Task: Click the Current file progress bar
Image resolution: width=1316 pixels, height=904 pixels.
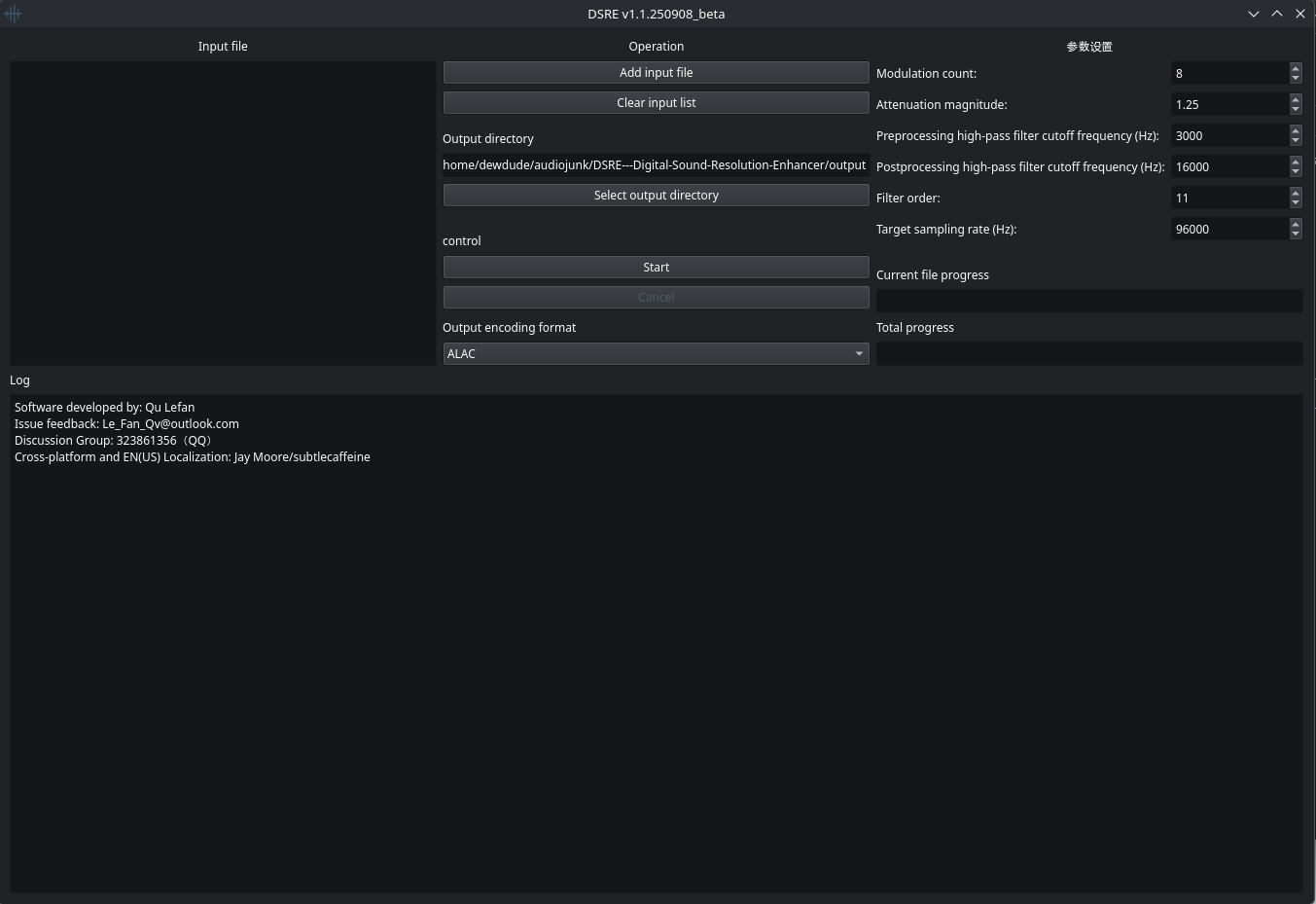Action: [x=1088, y=302]
